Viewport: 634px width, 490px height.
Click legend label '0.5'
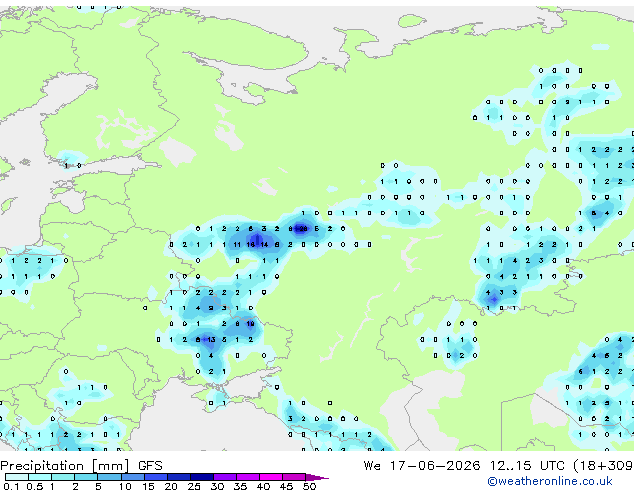35,486
